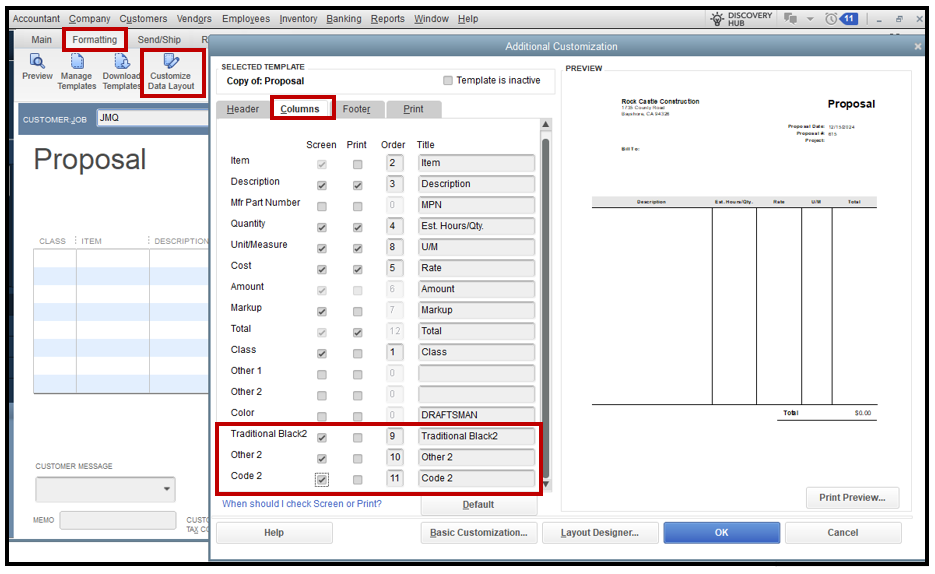This screenshot has height=574, width=935.
Task: Open the chat messages icon in title bar
Action: 791,19
